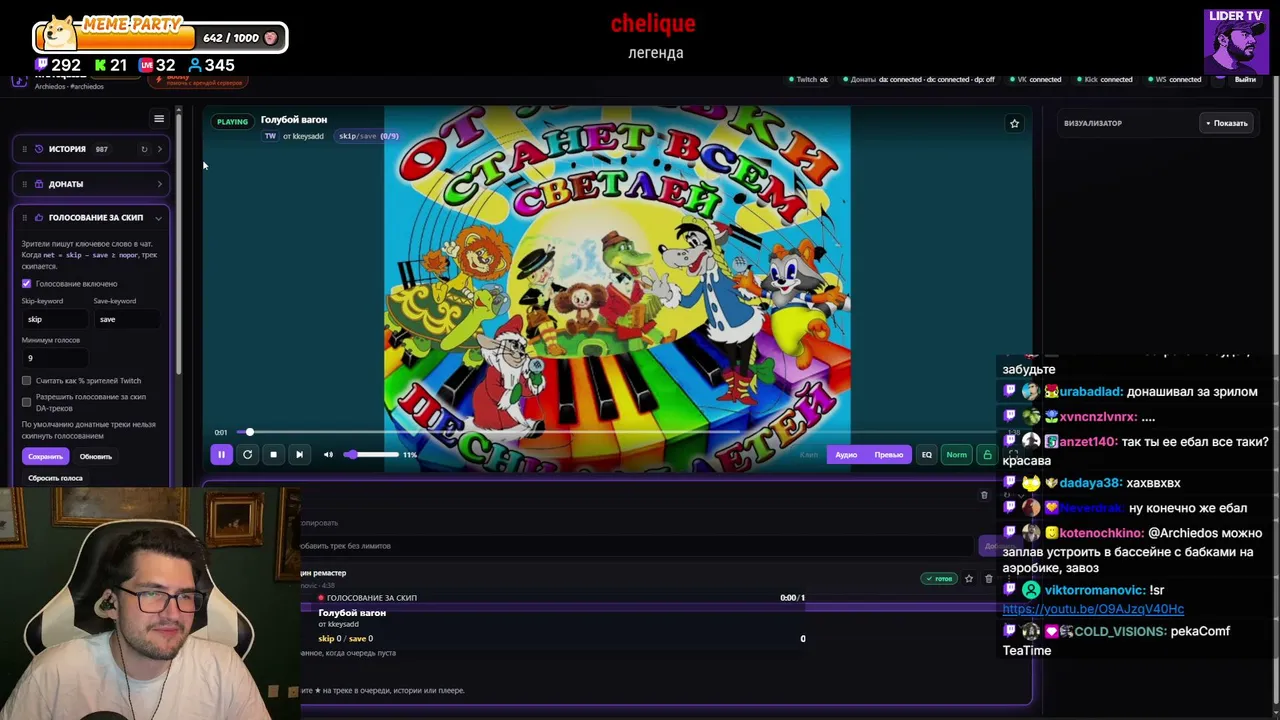Click the Выйти logout button

tap(1245, 79)
